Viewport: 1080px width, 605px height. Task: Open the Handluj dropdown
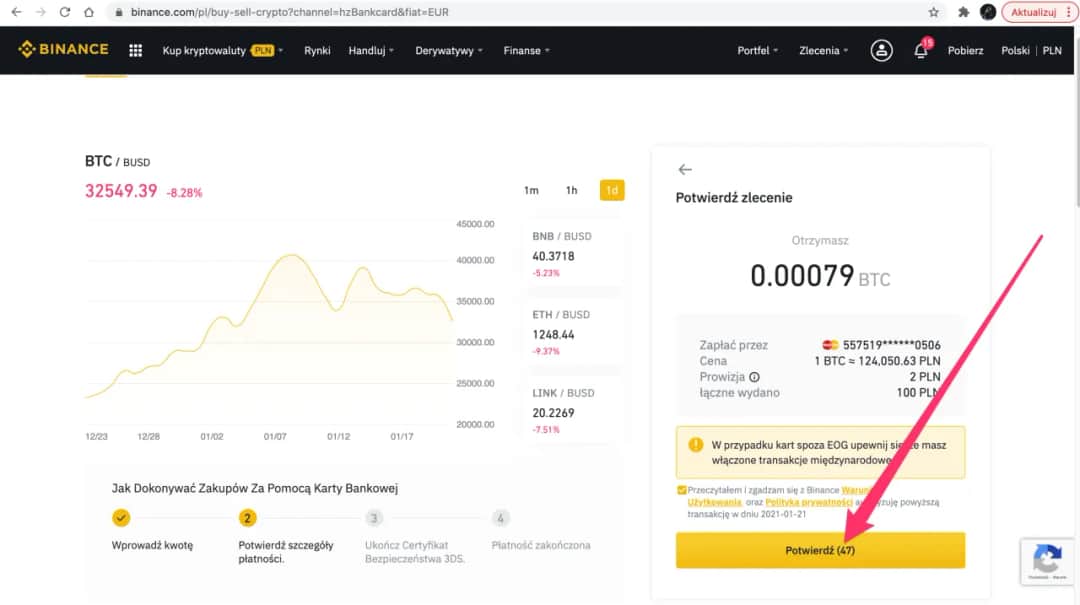click(366, 50)
